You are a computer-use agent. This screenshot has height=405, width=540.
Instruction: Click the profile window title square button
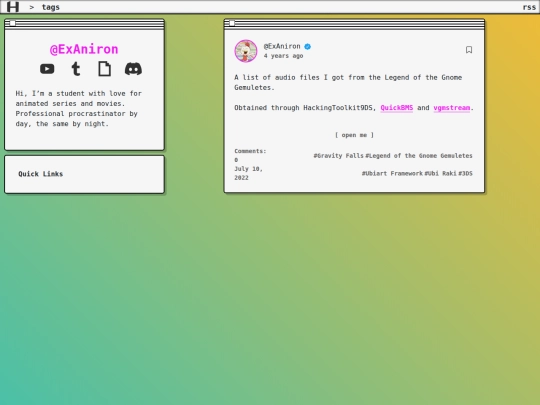tap(13, 23)
